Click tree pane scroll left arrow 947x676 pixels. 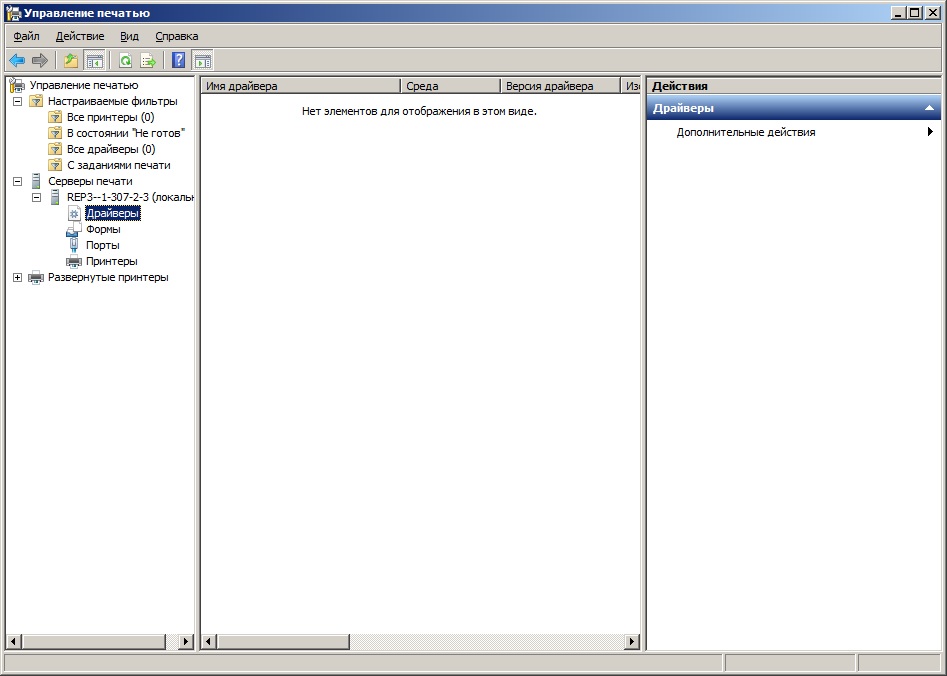tap(13, 642)
